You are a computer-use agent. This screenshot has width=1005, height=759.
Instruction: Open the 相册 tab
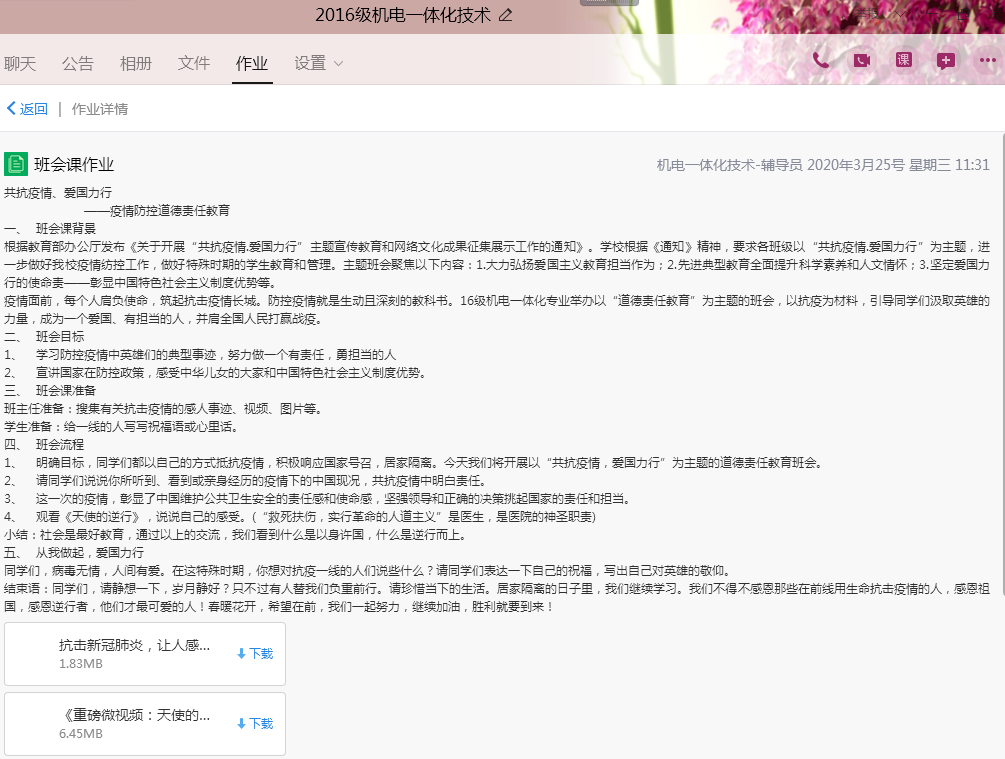pos(136,63)
